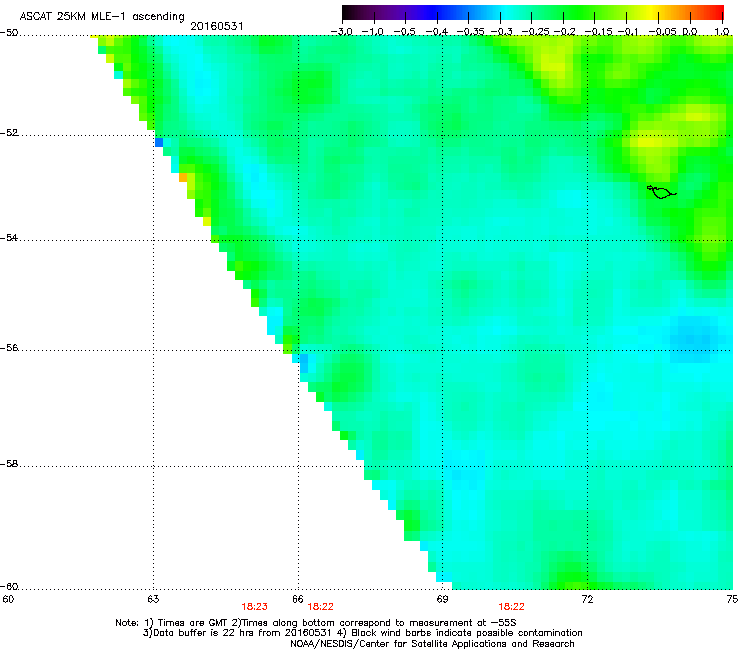The image size is (740, 650).
Task: Click the 18:22 time label beside longitude 66
Action: coord(320,607)
